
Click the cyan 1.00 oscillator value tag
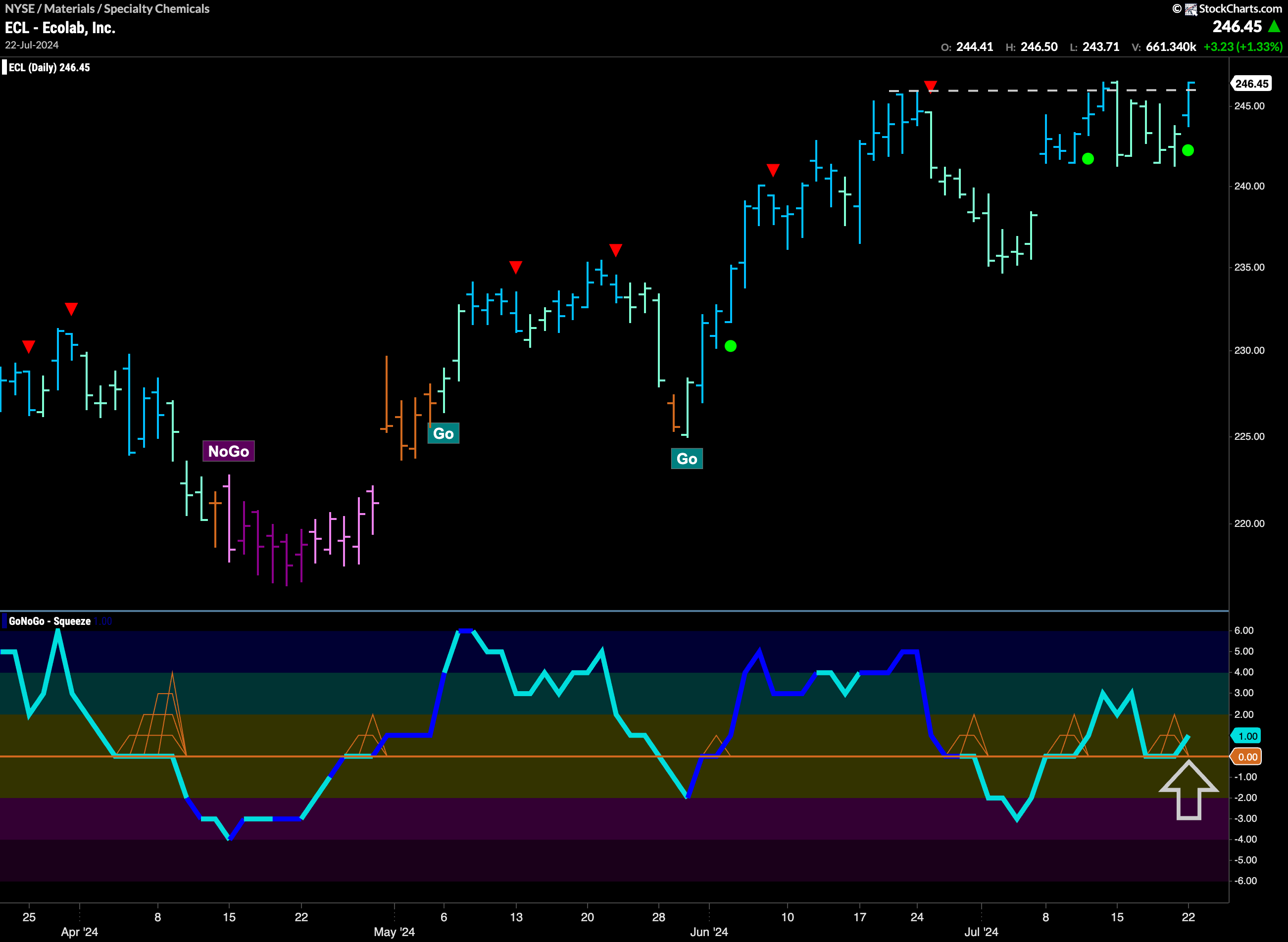click(1247, 736)
